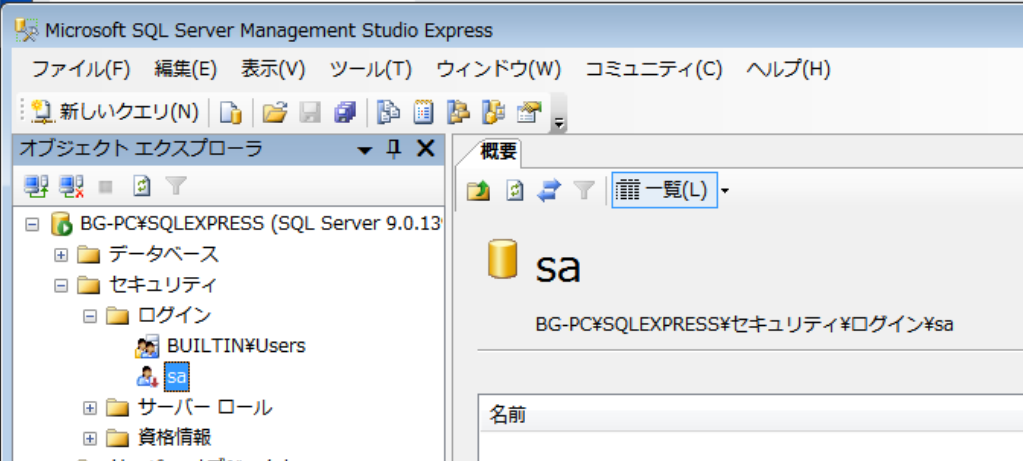
Task: Click the BUILTIN¥Users group login icon
Action: [147, 346]
